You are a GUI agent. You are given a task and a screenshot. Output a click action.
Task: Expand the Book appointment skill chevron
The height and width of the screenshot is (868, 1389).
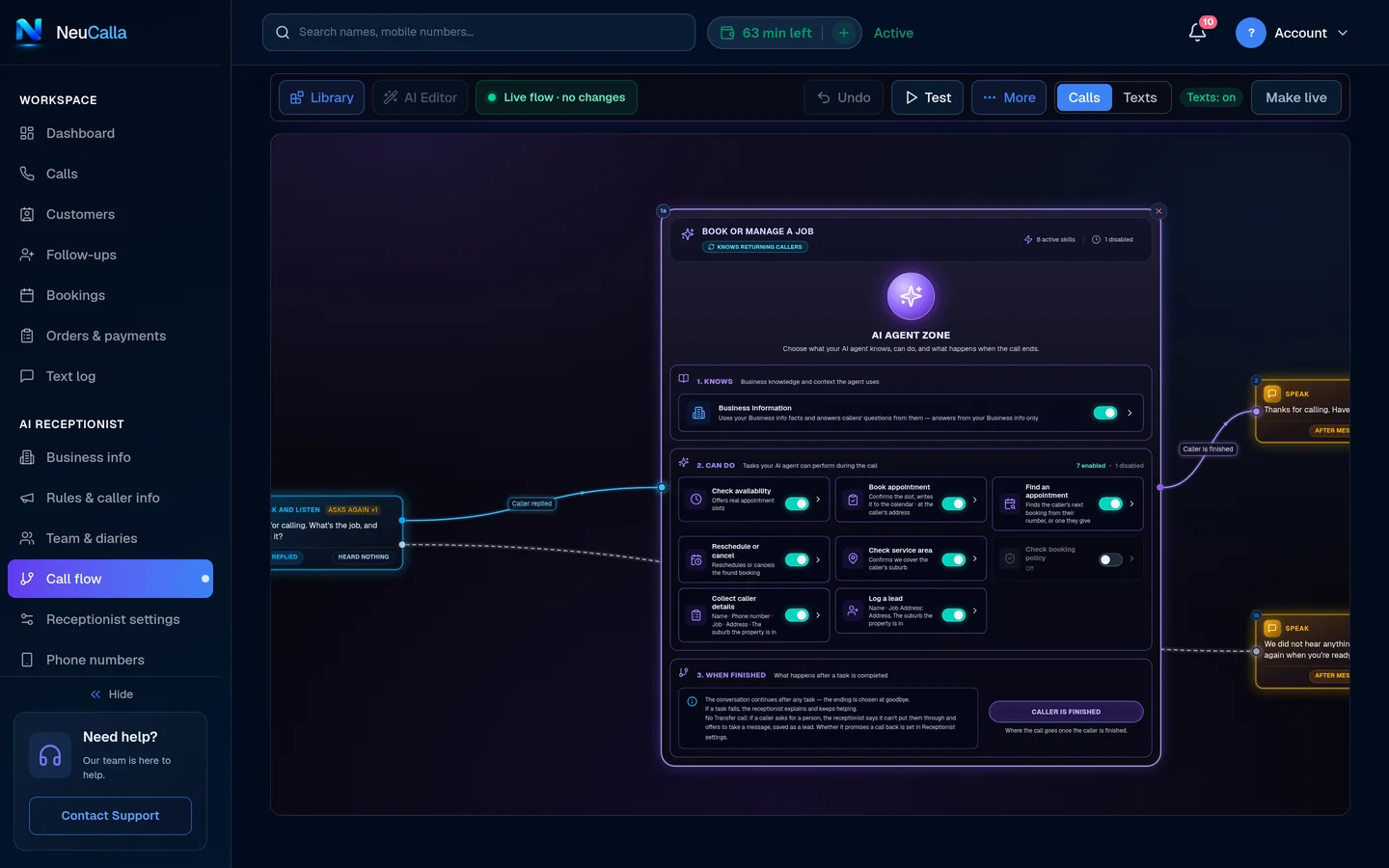pos(975,501)
